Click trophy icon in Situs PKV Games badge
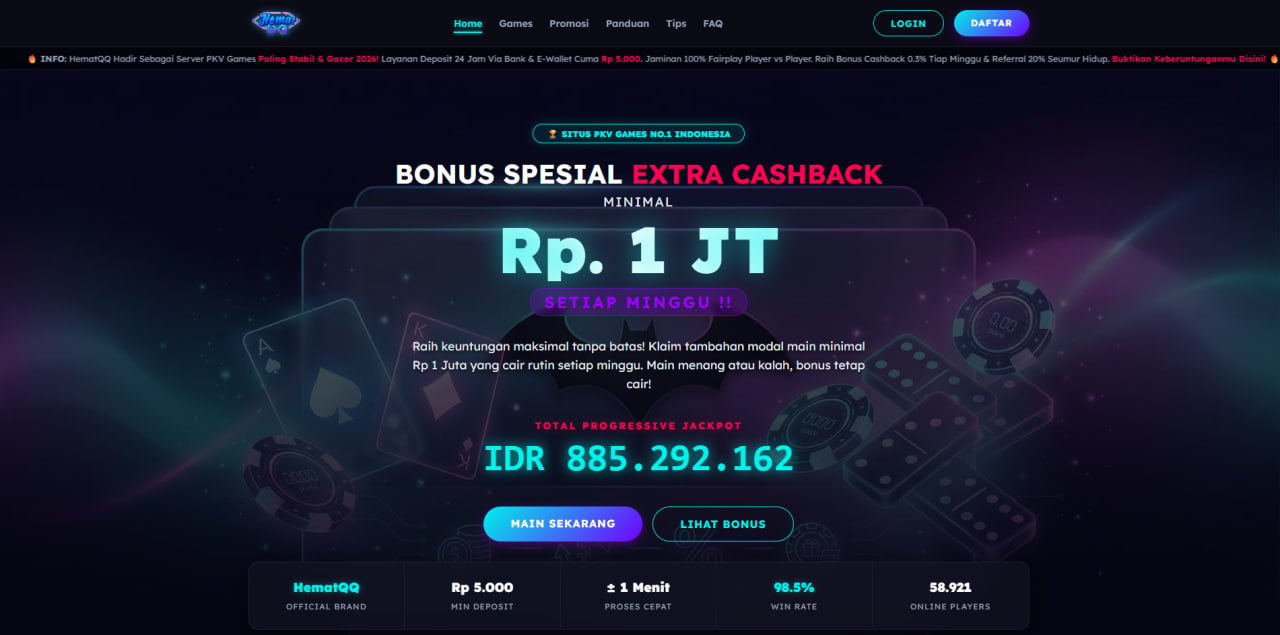Viewport: 1280px width, 635px height. click(552, 134)
